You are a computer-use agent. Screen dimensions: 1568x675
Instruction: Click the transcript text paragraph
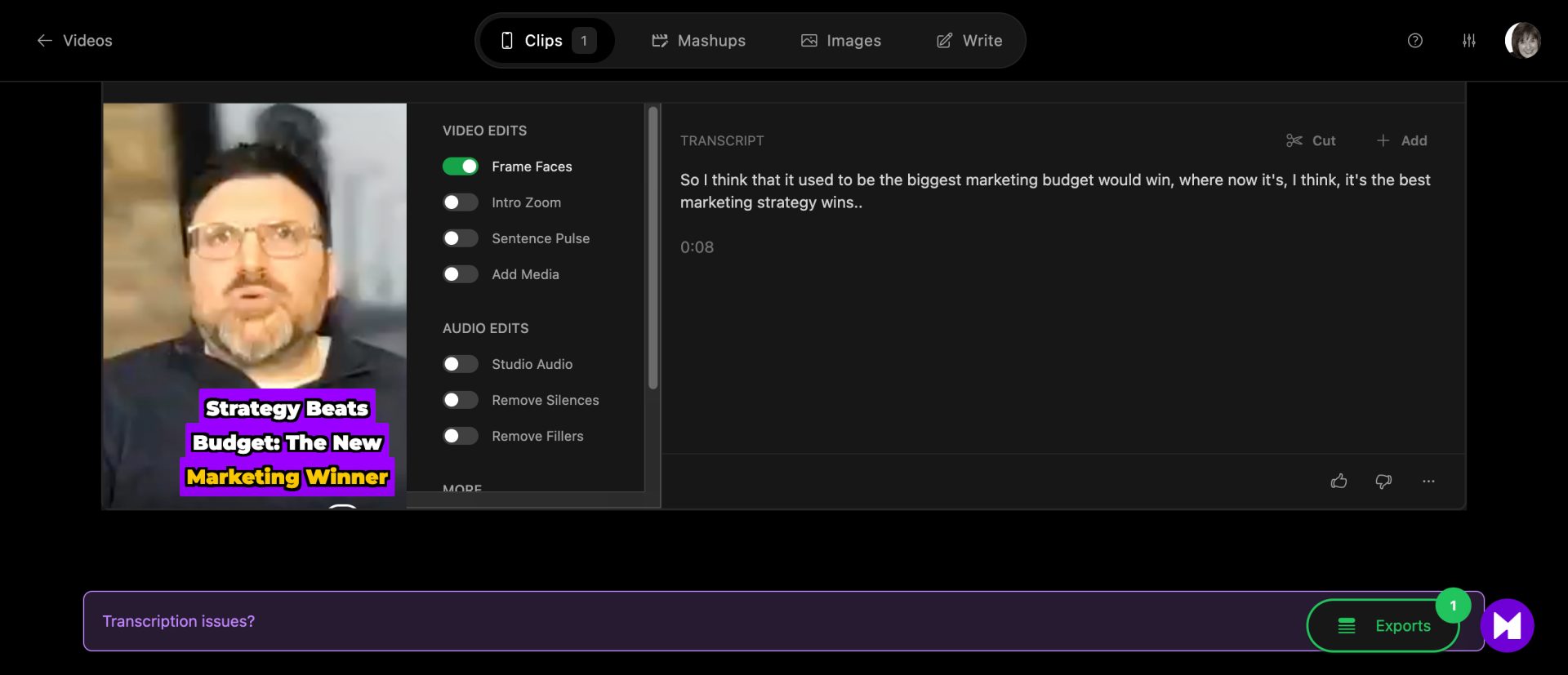tap(1055, 191)
